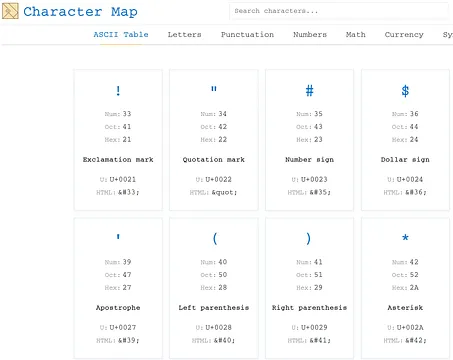
Task: Focus the Search characters input field
Action: click(x=338, y=11)
